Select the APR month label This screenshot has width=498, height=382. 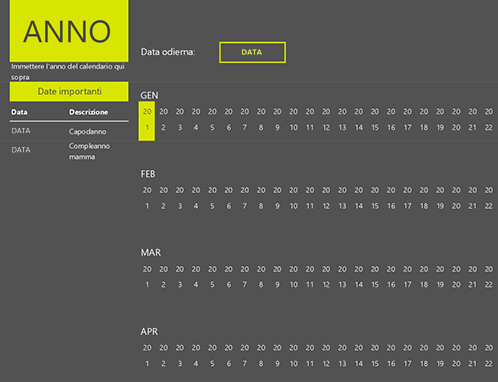point(149,332)
